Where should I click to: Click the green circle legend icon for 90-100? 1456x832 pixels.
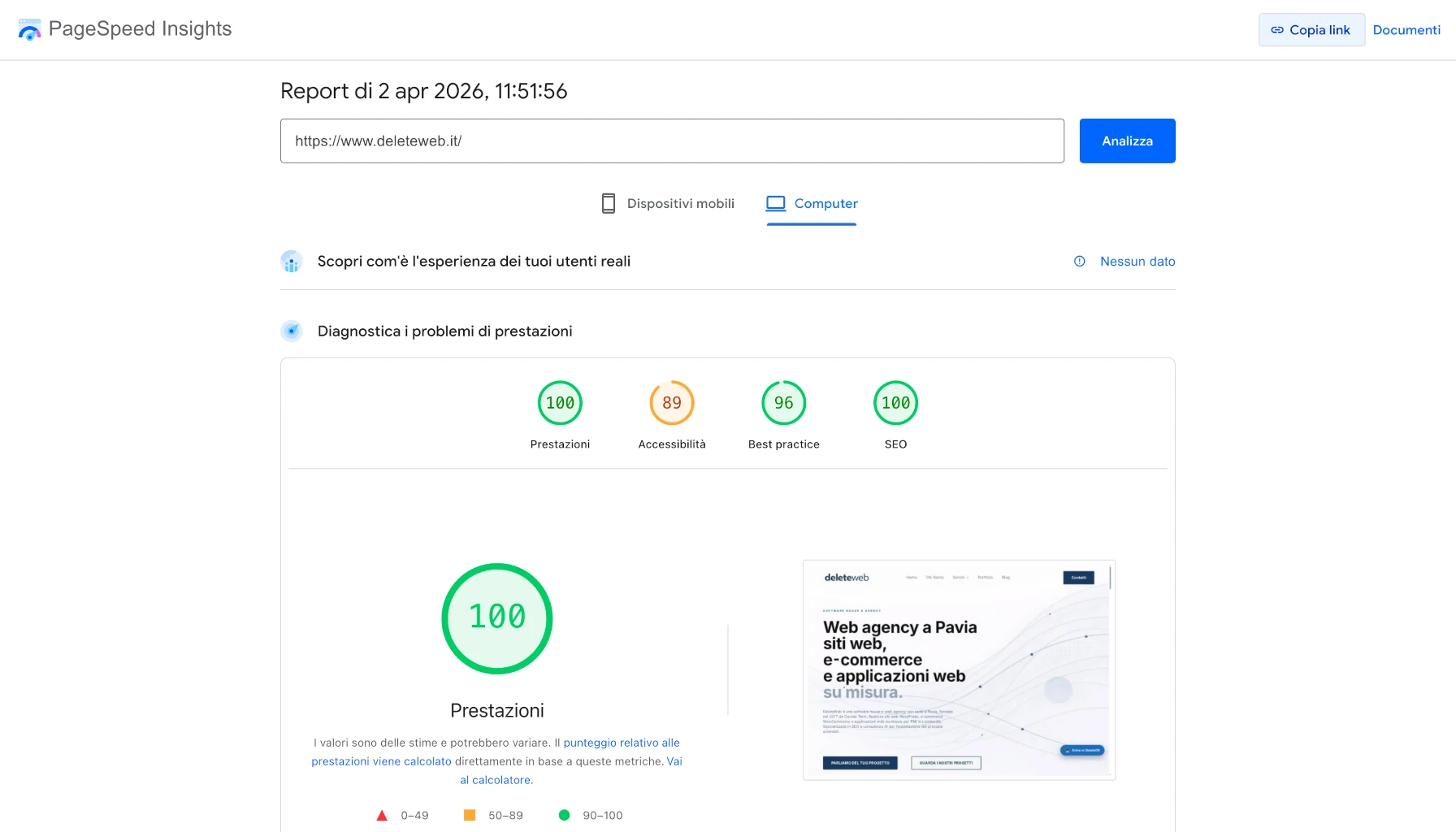[565, 814]
